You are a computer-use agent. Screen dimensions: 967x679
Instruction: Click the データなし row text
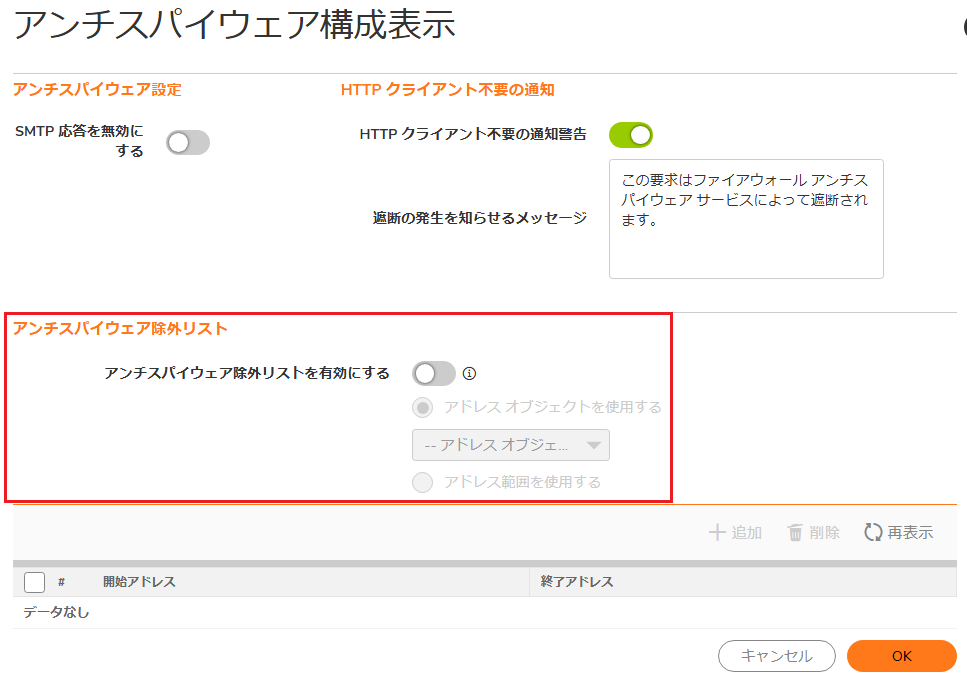(x=56, y=612)
